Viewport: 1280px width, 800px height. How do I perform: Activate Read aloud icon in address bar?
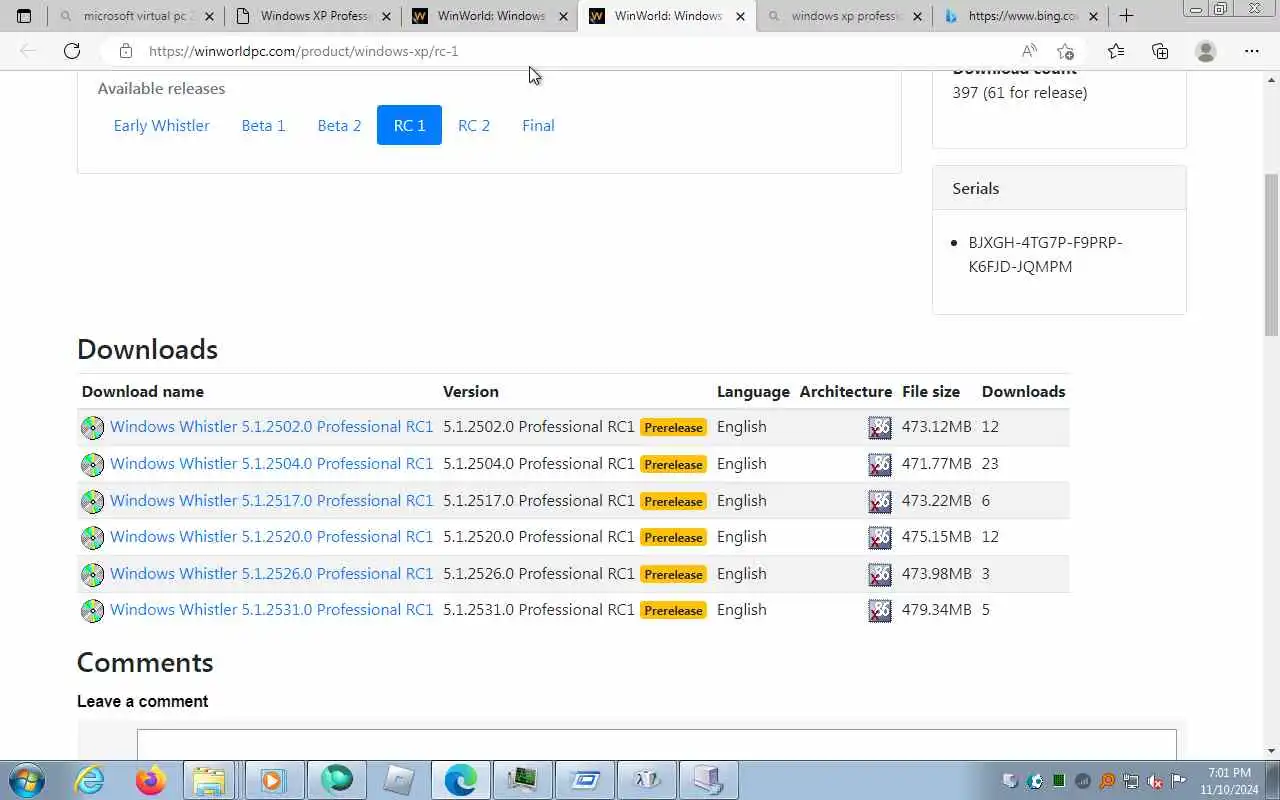pyautogui.click(x=1029, y=51)
